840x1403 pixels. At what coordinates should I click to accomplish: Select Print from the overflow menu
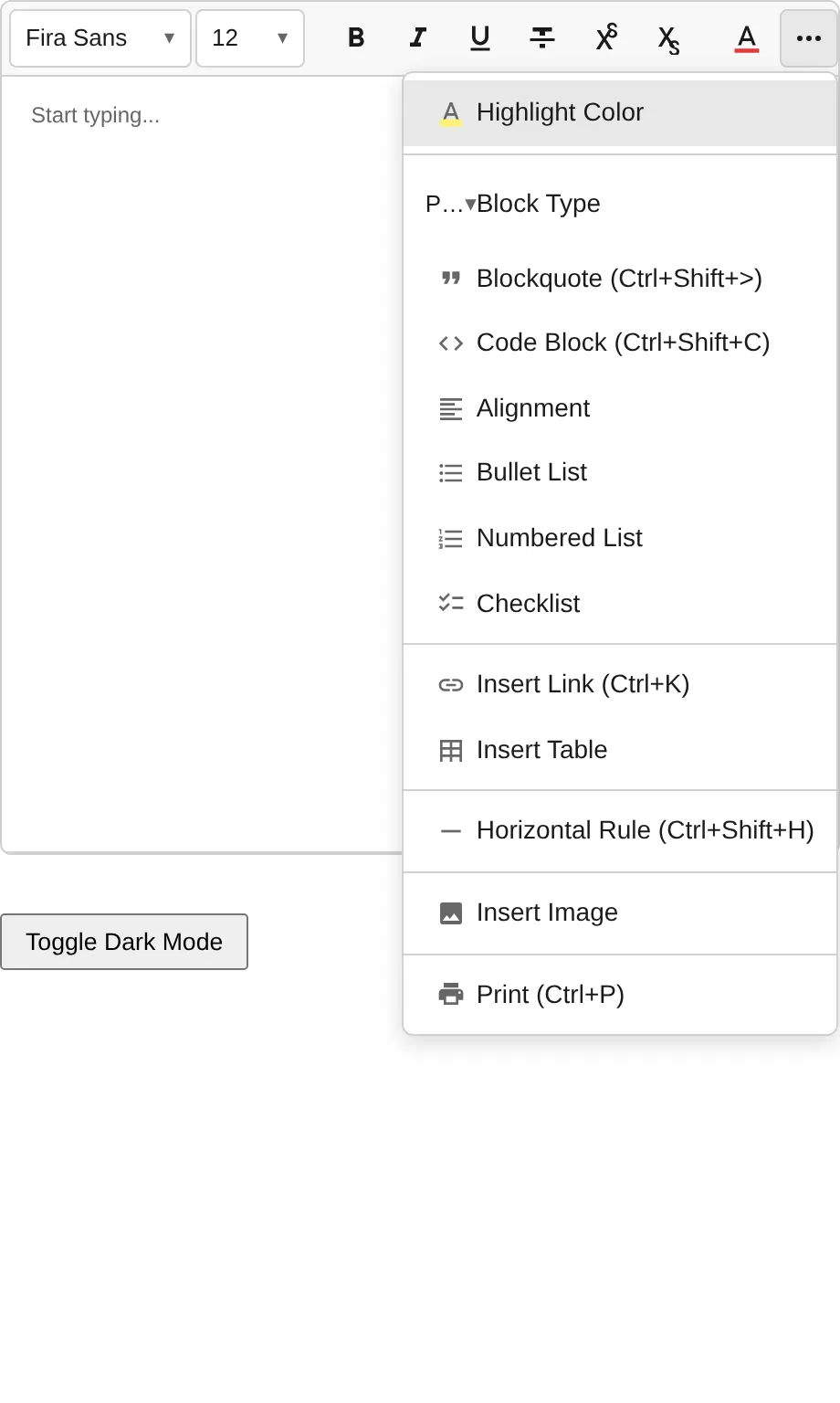click(550, 994)
